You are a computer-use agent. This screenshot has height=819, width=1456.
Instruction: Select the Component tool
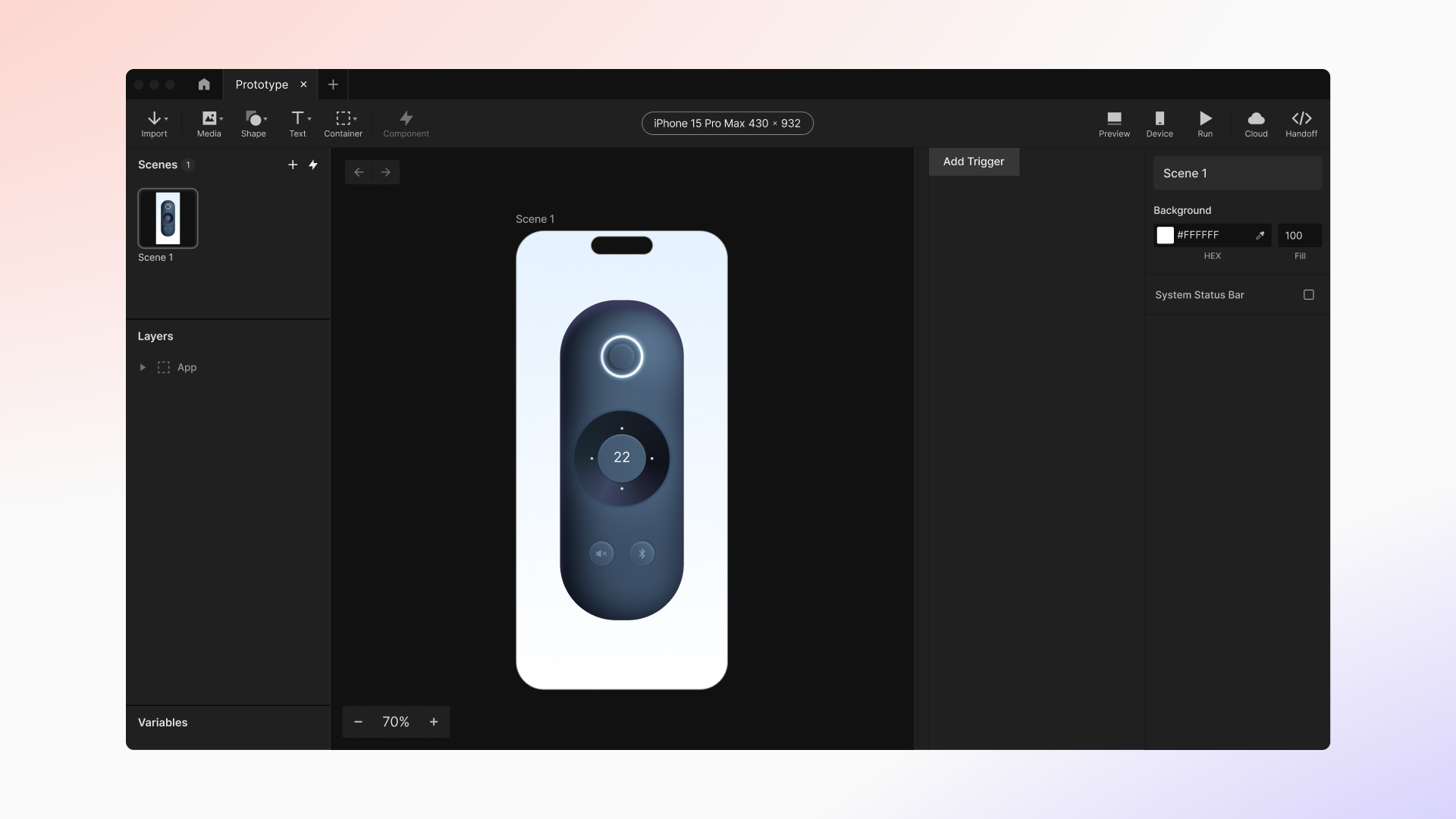coord(405,123)
